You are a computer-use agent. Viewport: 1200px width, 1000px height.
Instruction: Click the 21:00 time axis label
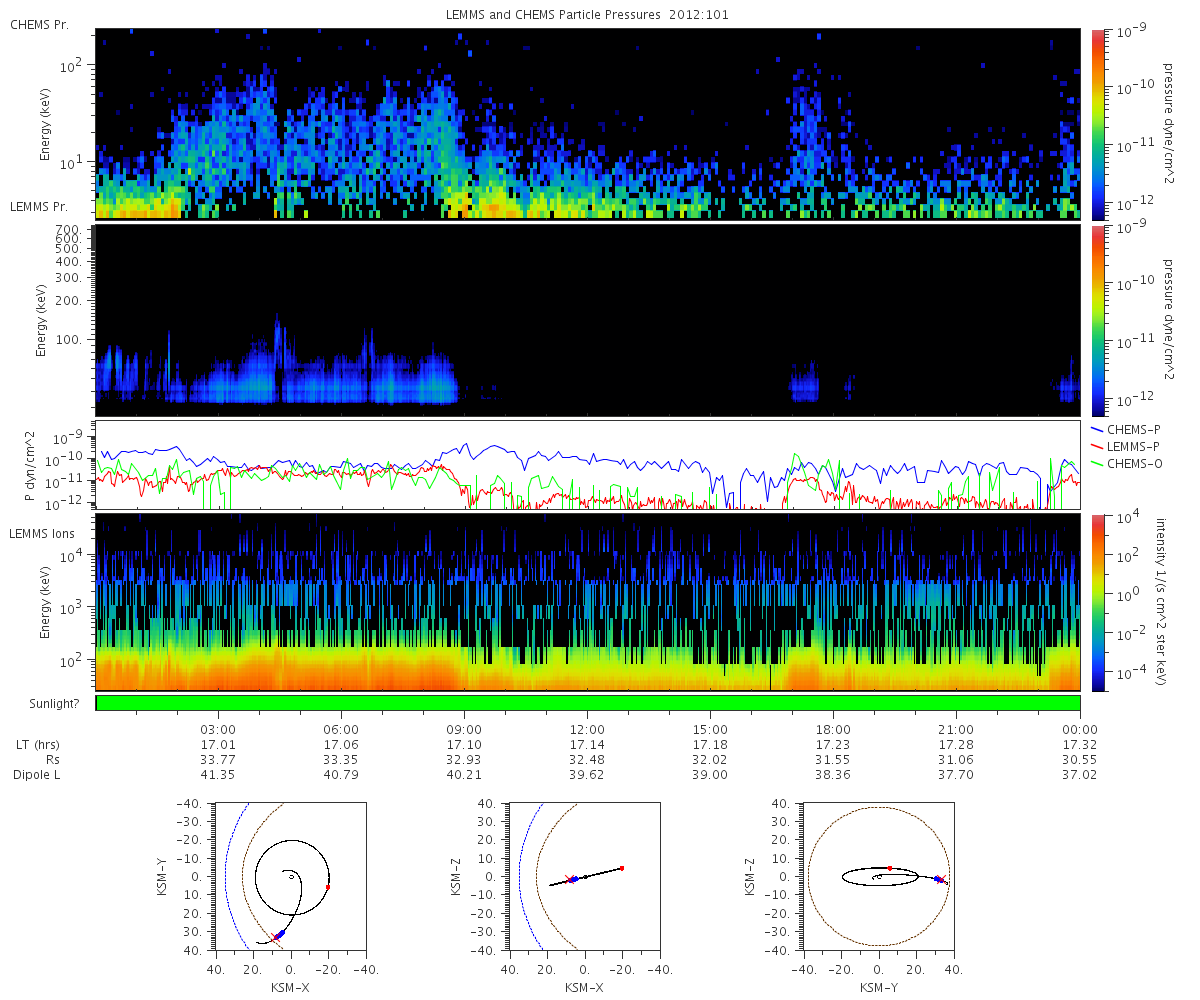point(957,729)
